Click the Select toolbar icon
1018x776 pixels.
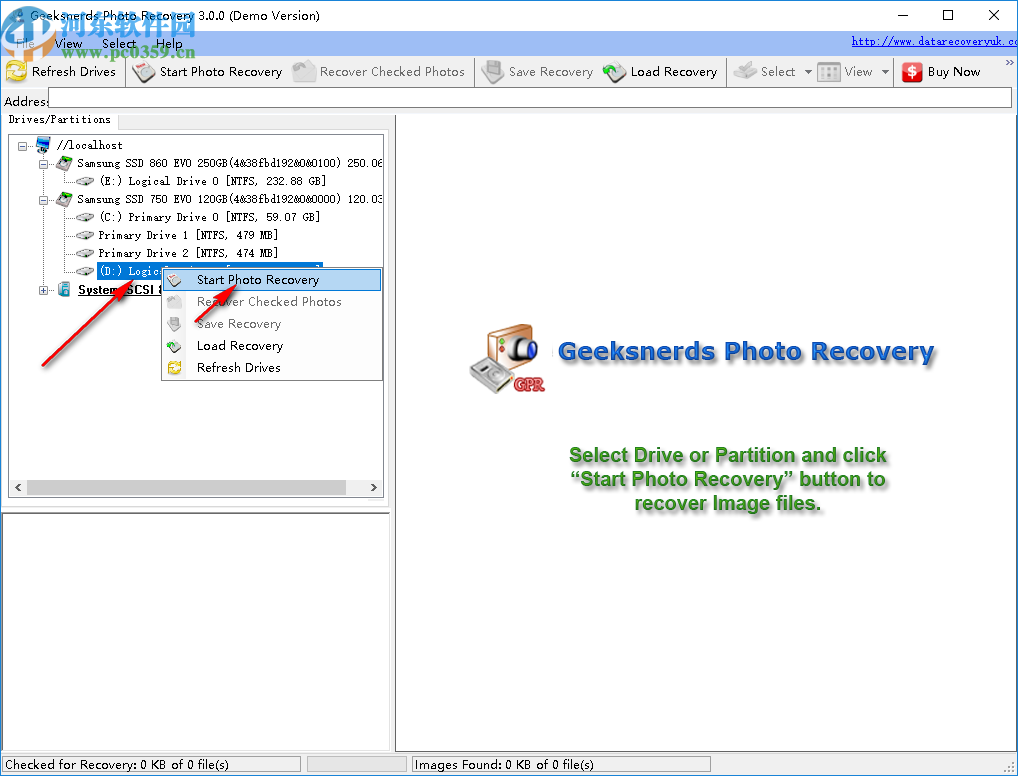pyautogui.click(x=745, y=71)
